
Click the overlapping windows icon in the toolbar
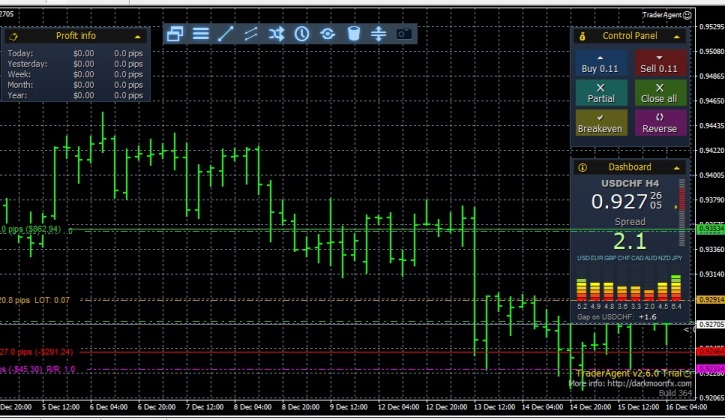176,34
